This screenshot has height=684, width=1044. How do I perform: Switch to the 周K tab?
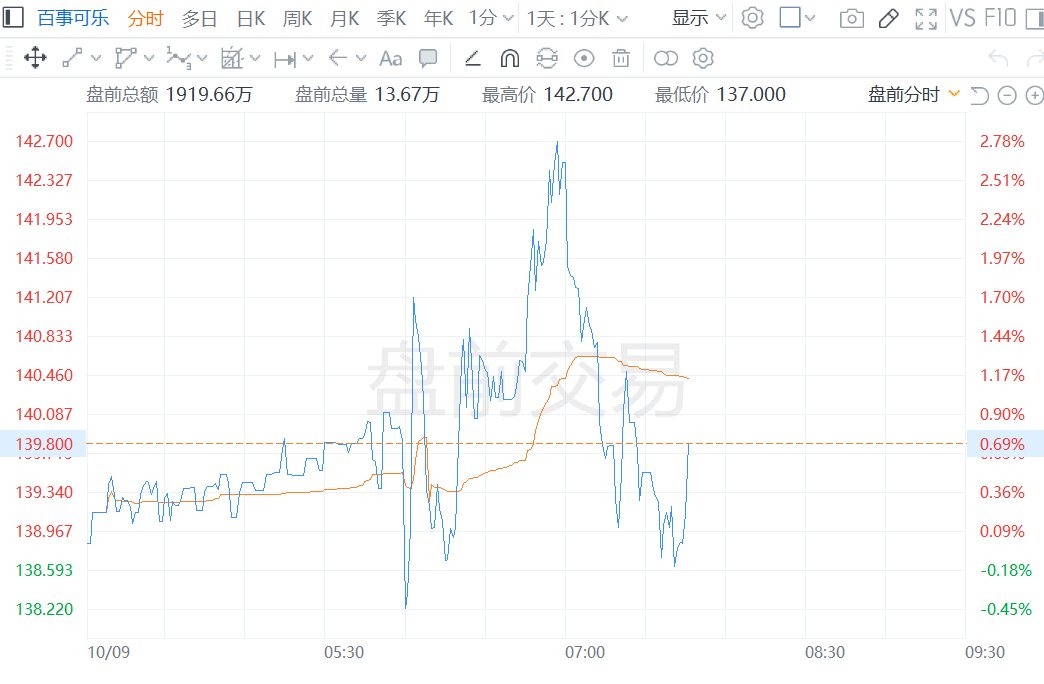click(297, 18)
